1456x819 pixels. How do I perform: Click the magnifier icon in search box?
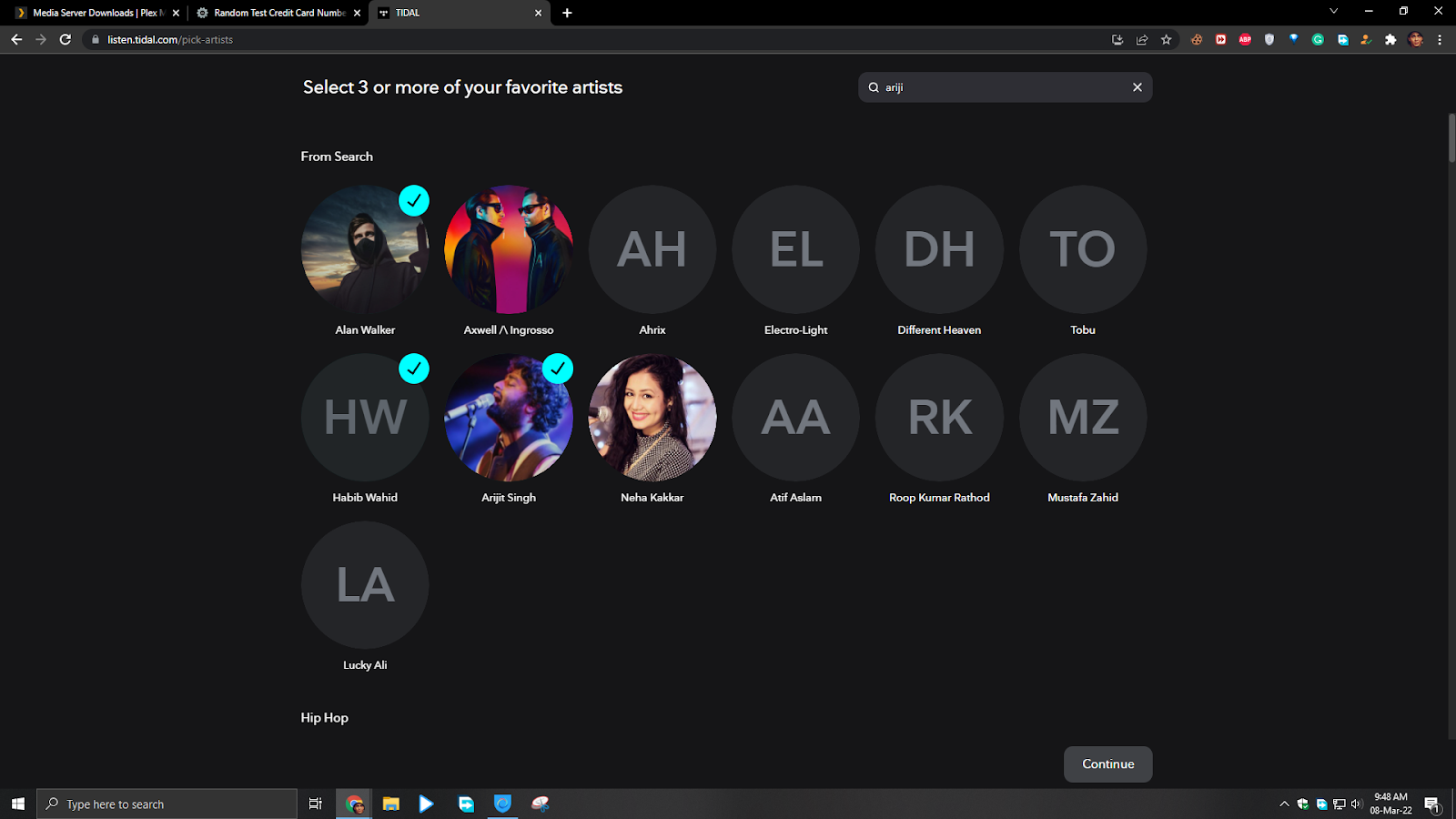pyautogui.click(x=874, y=87)
